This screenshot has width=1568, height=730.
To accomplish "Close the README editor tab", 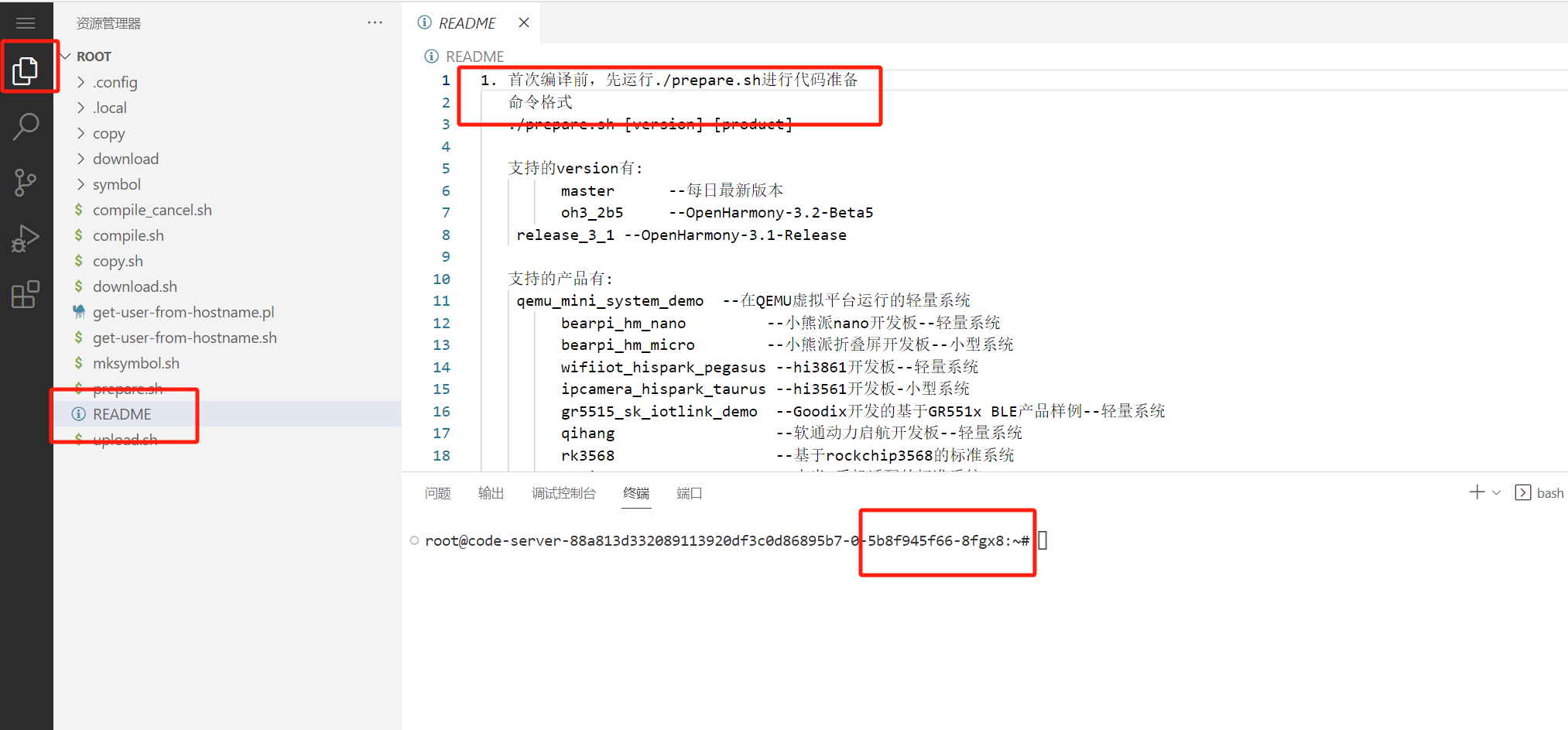I will coord(524,22).
